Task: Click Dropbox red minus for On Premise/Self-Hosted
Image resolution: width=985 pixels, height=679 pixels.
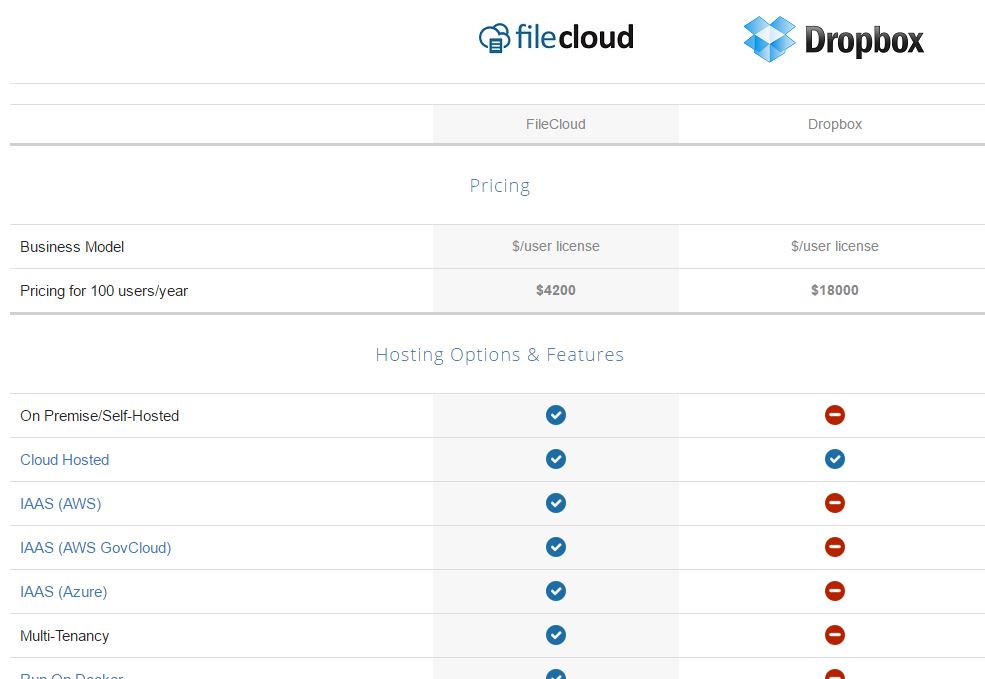Action: click(x=835, y=415)
